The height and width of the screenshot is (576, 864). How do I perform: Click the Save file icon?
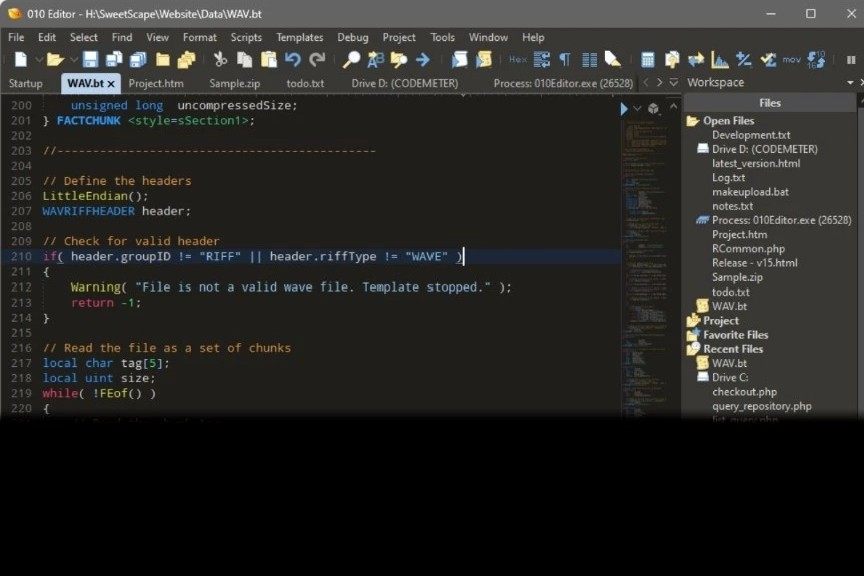coord(90,60)
